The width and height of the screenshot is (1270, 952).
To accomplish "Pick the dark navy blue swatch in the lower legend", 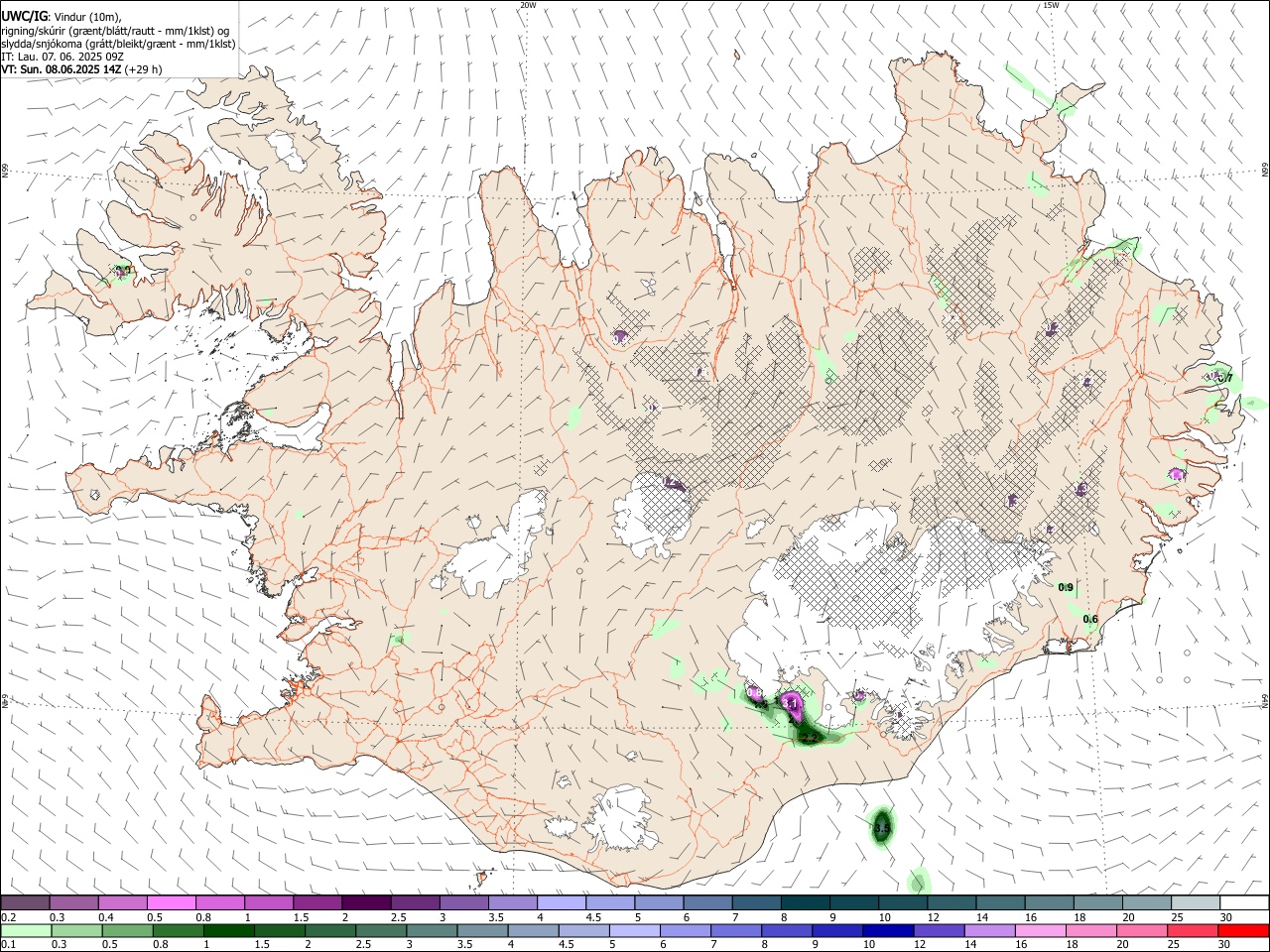I will (886, 931).
